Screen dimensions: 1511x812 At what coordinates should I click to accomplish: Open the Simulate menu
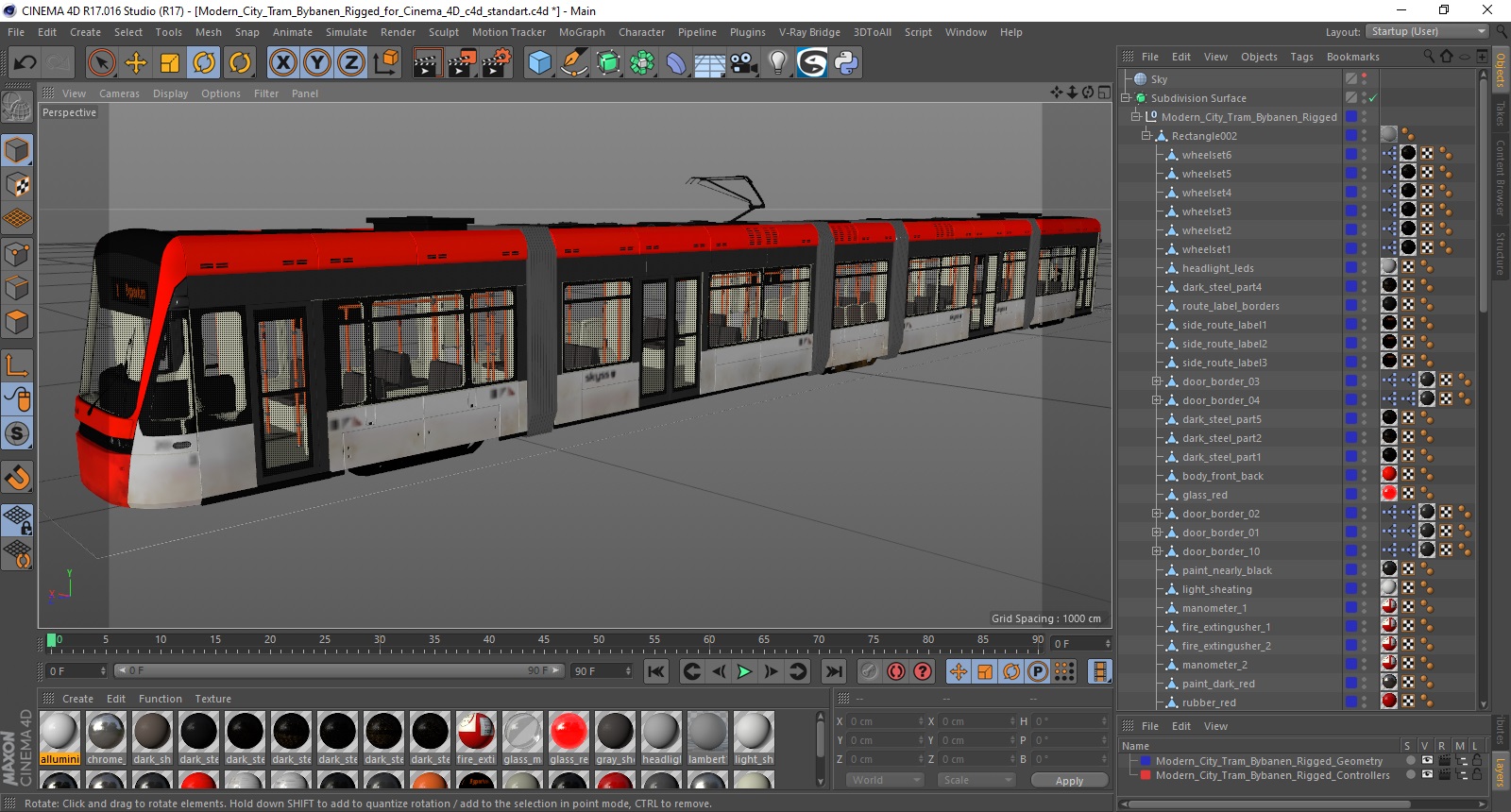click(347, 32)
